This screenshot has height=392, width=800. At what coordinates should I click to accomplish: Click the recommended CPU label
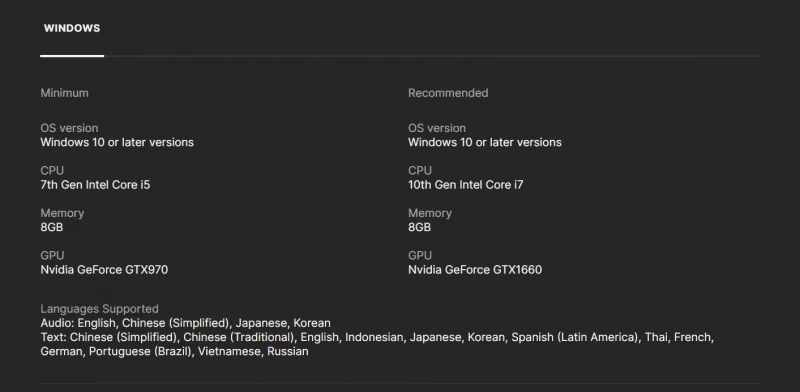coord(420,170)
